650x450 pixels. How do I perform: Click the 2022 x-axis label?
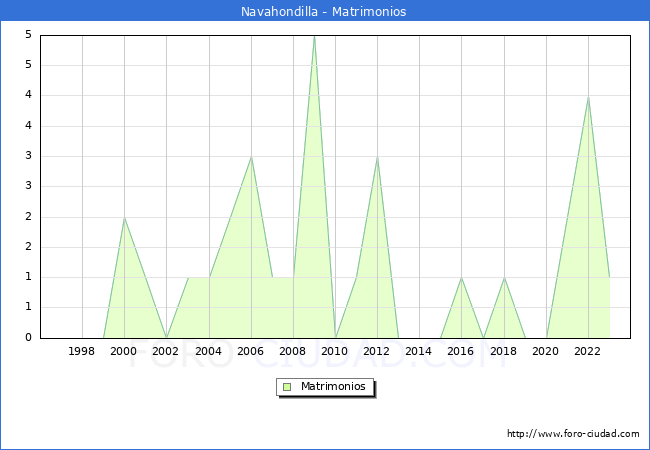tap(587, 351)
